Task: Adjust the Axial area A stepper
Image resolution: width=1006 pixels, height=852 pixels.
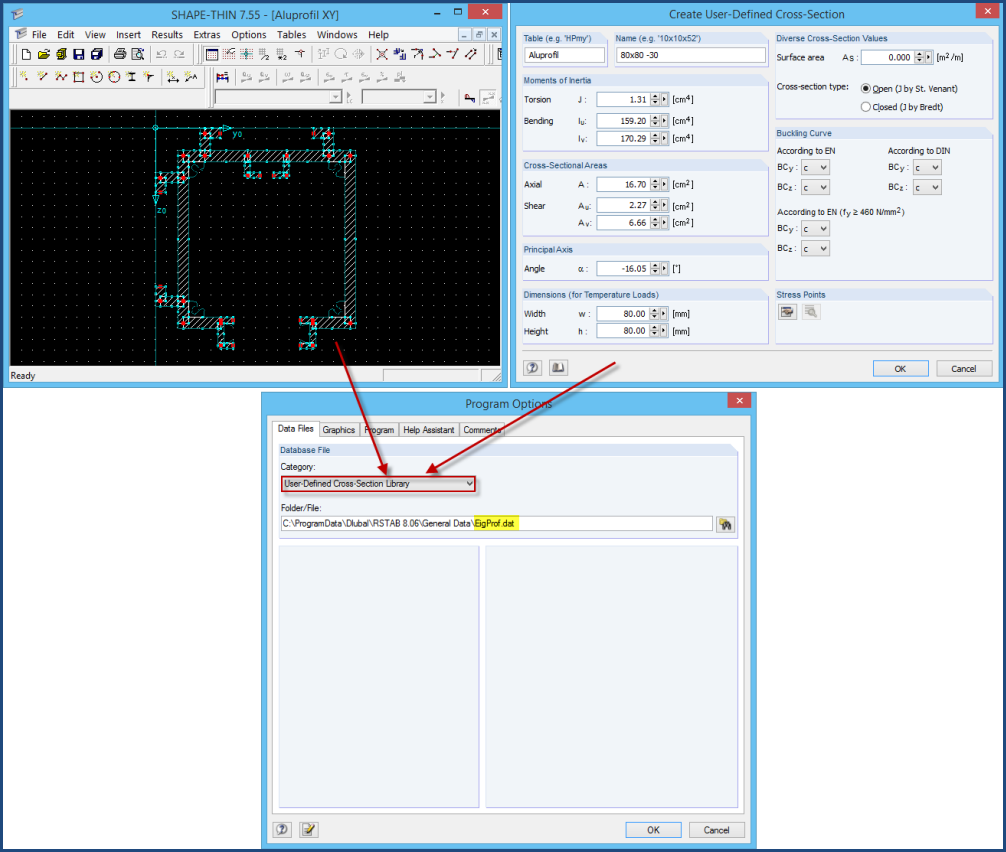Action: coord(655,184)
